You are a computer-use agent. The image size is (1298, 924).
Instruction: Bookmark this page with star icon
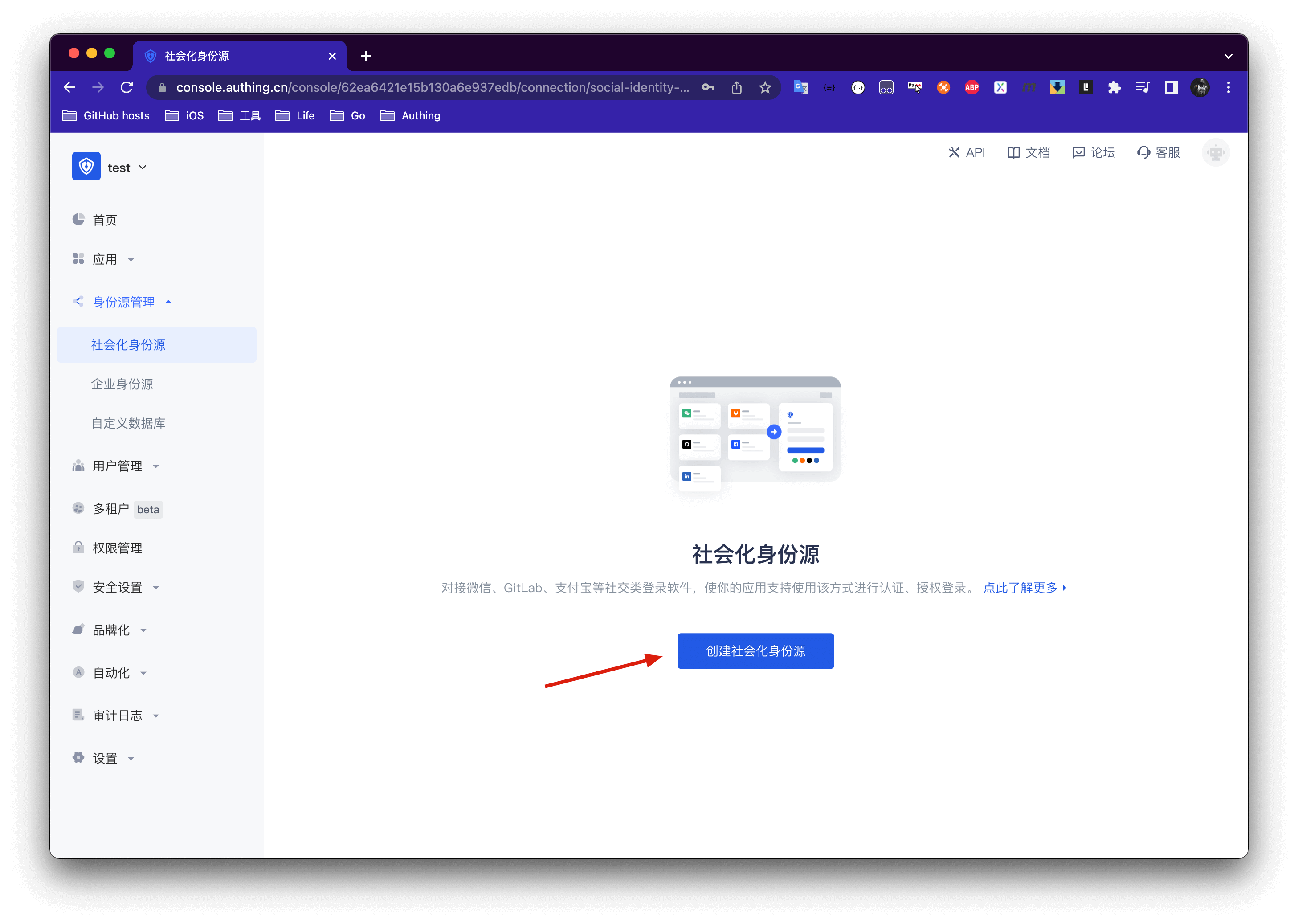click(765, 88)
